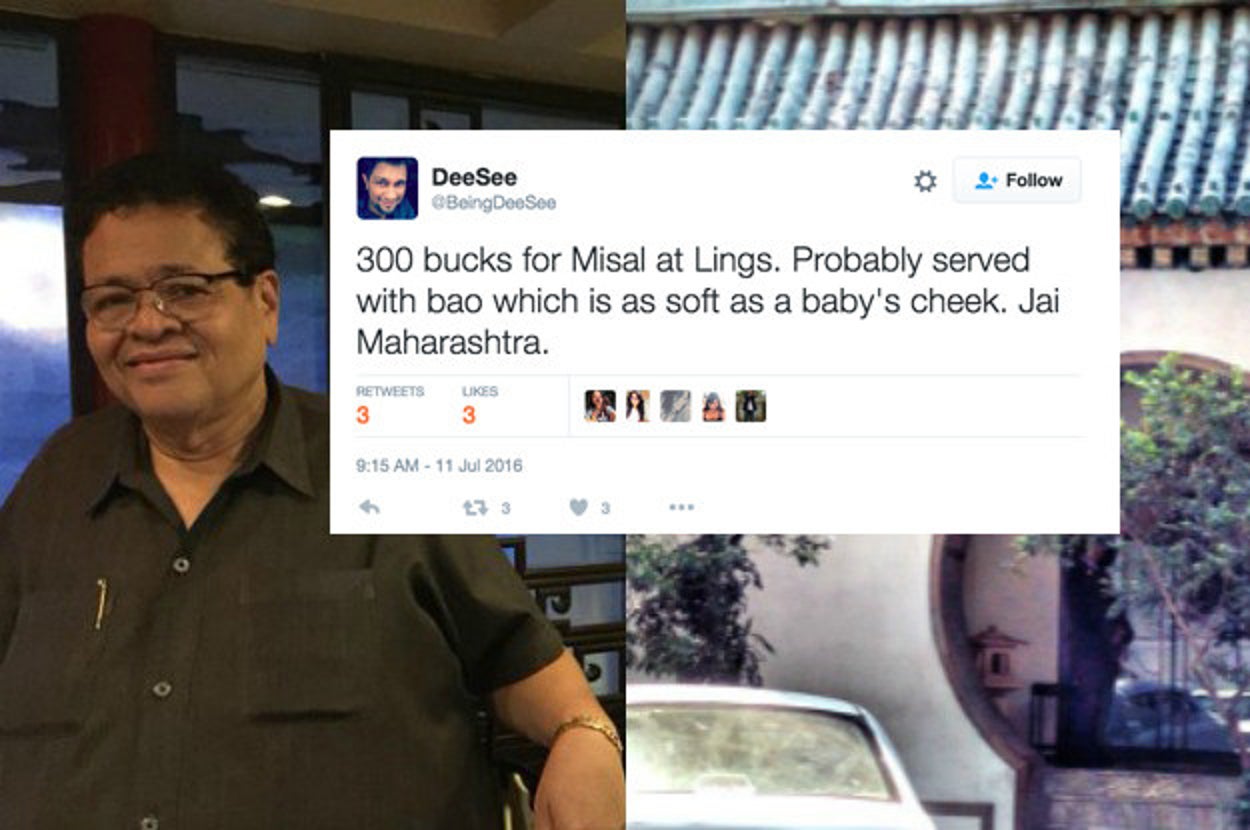Click the dark-suited man liker avatar
Image resolution: width=1250 pixels, height=830 pixels.
(x=751, y=406)
